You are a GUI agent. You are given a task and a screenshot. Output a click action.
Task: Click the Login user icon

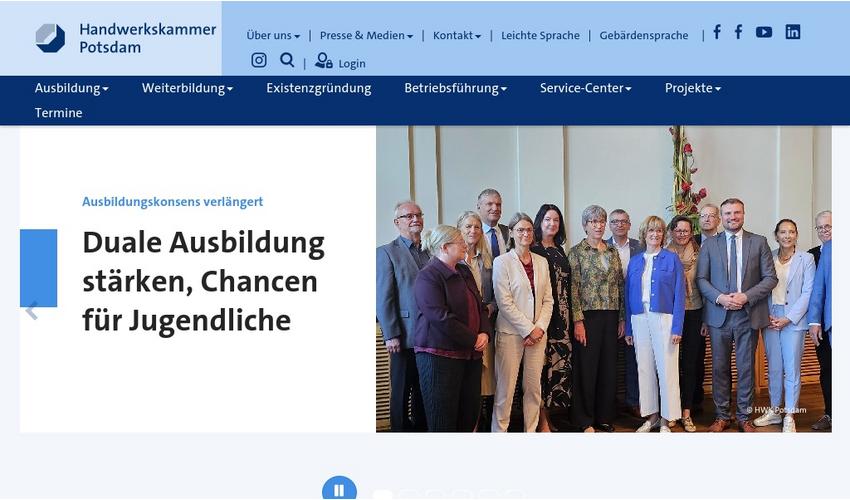(324, 60)
